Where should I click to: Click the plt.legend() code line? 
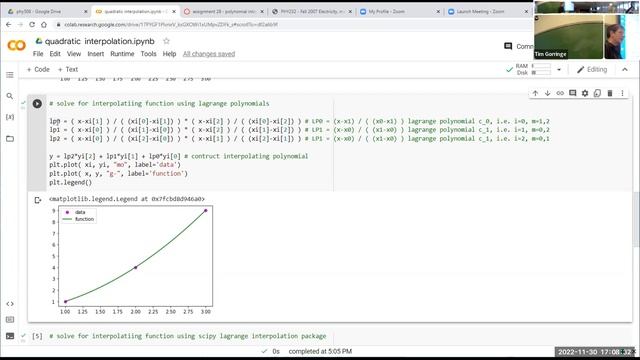coord(71,182)
